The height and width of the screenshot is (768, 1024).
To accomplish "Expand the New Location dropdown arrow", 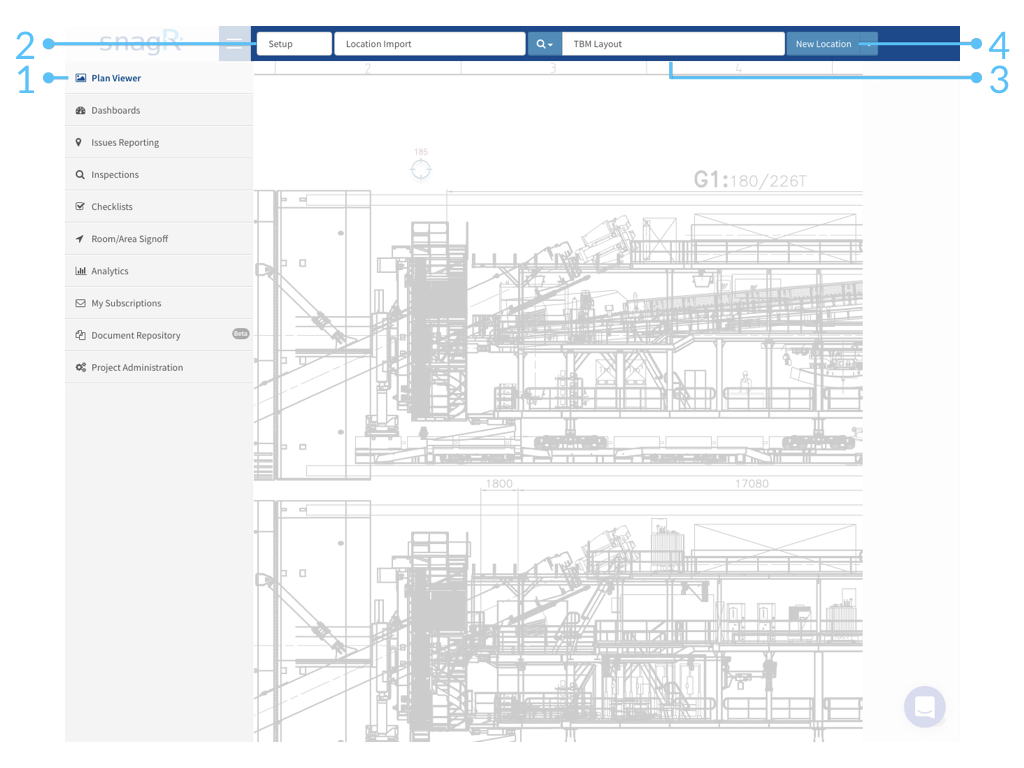I will click(869, 44).
